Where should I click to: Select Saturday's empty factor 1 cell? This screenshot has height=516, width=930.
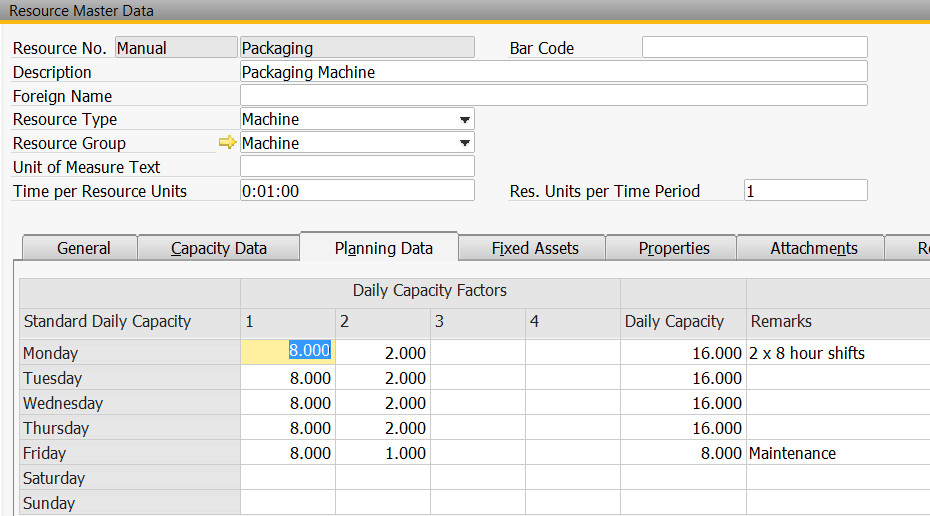click(287, 478)
